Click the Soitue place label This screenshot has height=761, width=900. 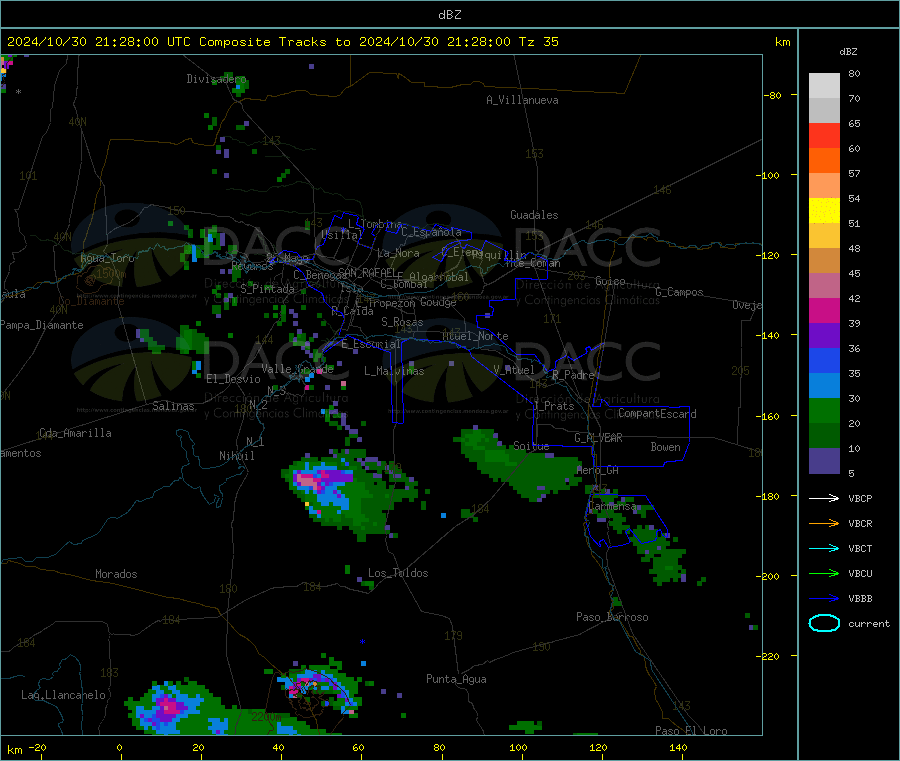tap(531, 445)
